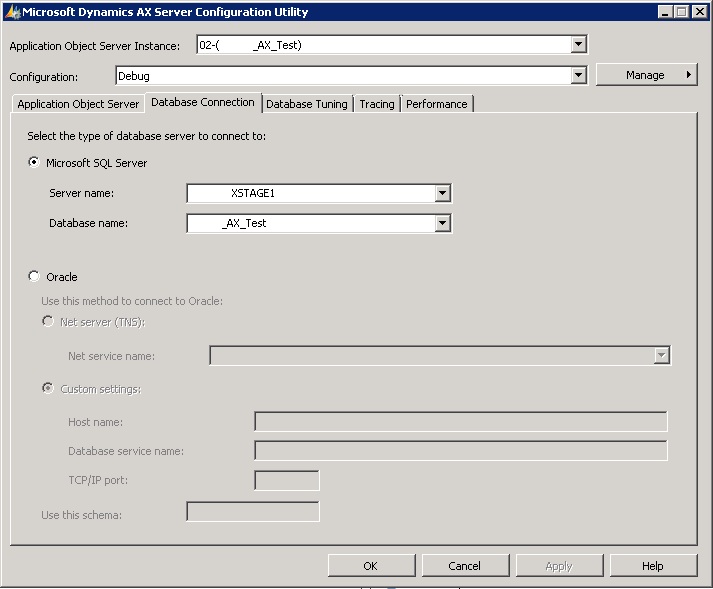Close the Configuration Utility window
This screenshot has width=713, height=589.
pos(699,12)
